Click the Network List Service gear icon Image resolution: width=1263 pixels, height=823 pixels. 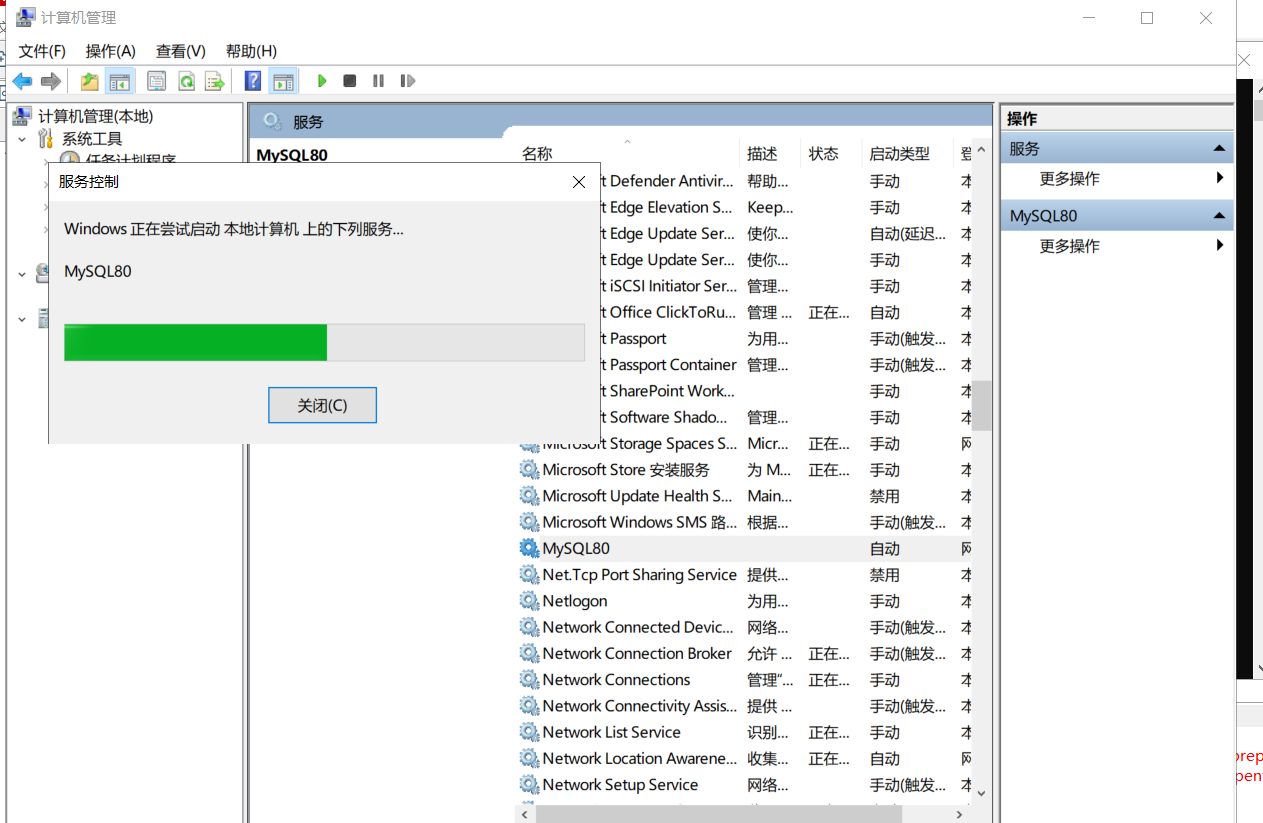[x=529, y=732]
